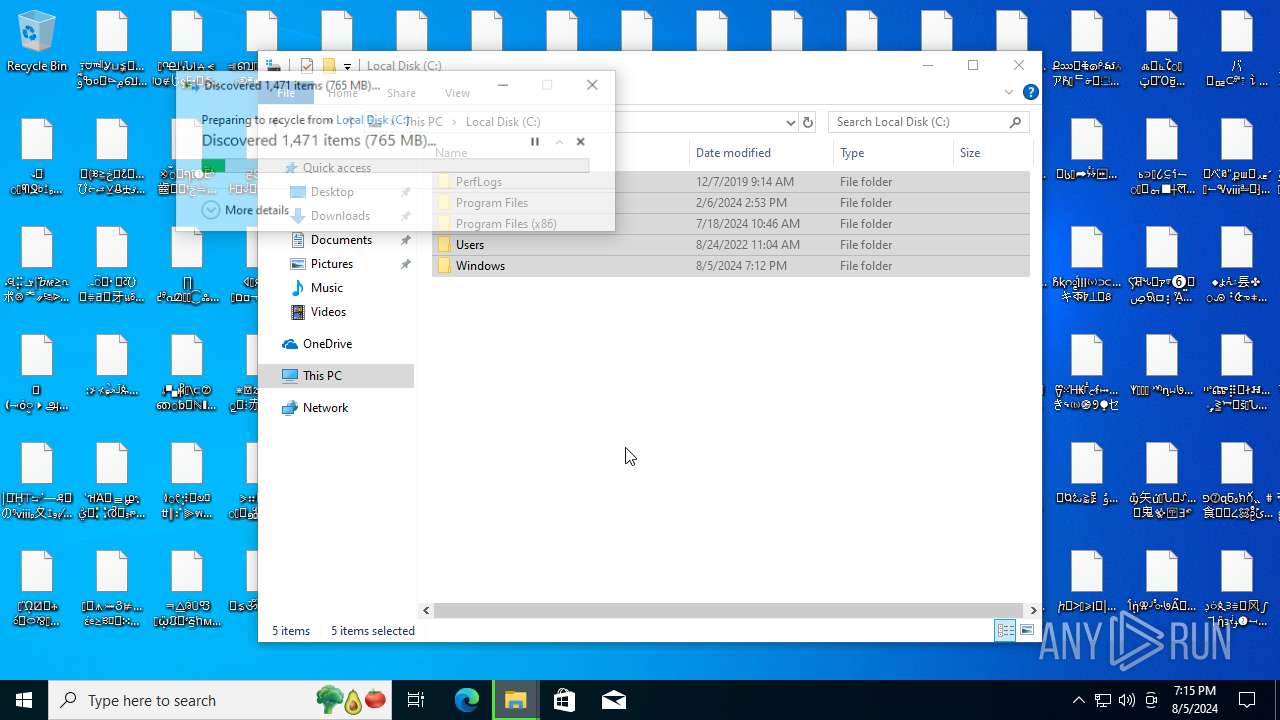Click the Windows folder icon
Screen dimensions: 1280x720
click(445, 266)
